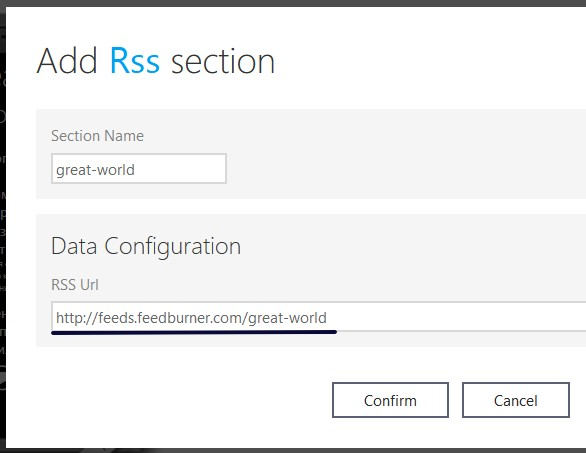Viewport: 586px width, 453px height.
Task: Select the 'Add Rss section' dialog title
Action: point(156,61)
